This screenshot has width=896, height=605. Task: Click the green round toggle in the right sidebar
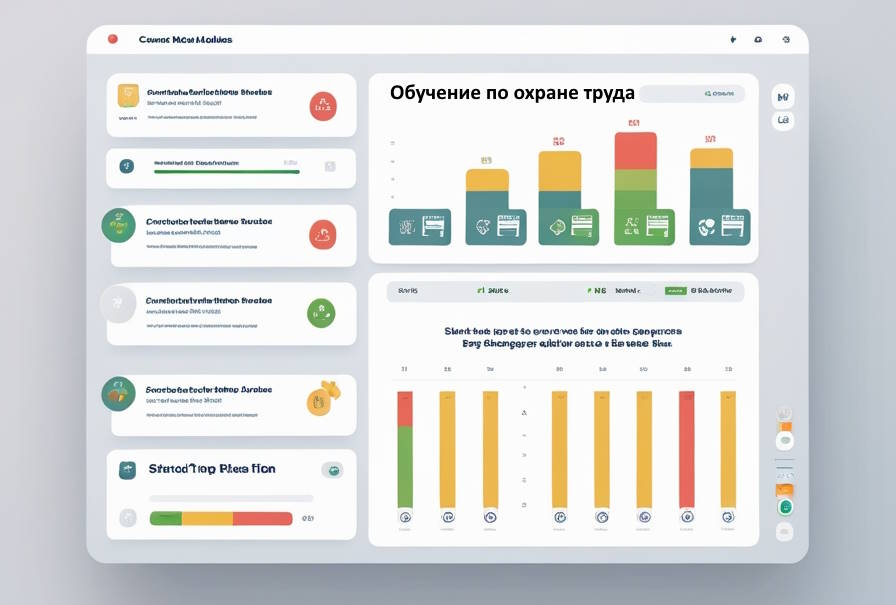click(786, 507)
